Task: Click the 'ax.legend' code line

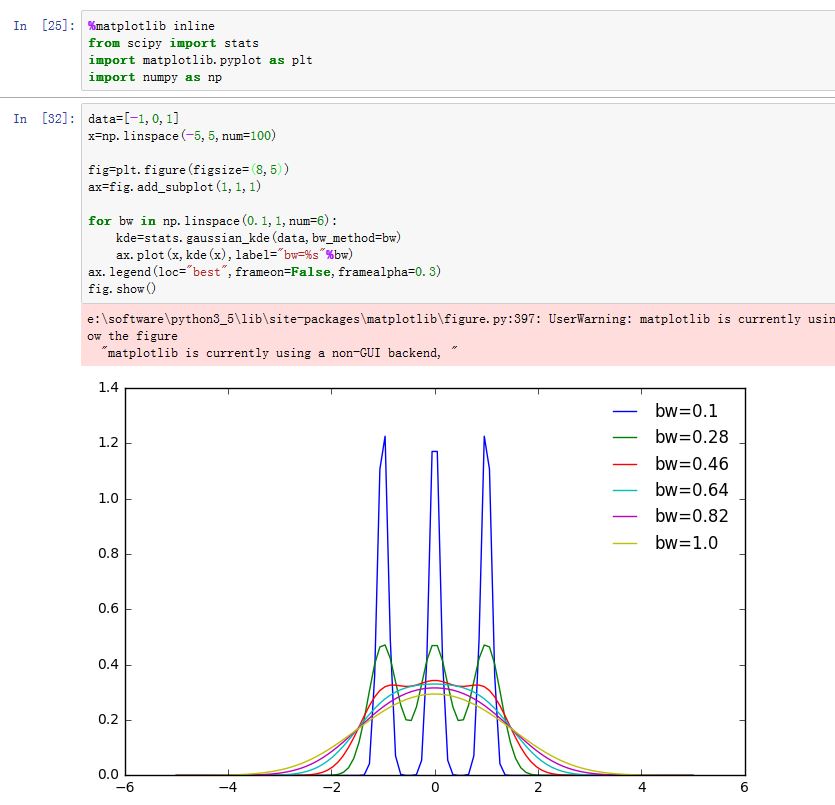Action: point(264,272)
